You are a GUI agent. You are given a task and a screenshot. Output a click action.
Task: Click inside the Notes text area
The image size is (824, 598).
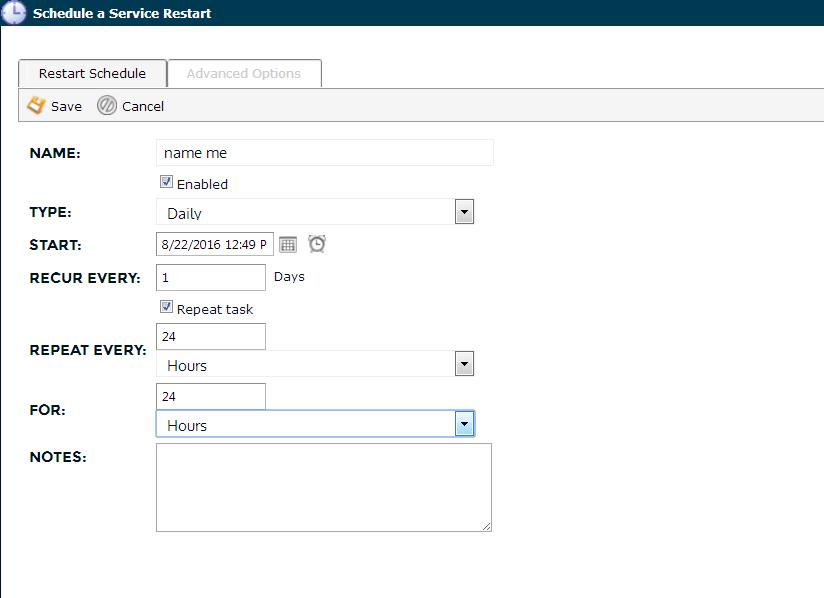pos(323,486)
